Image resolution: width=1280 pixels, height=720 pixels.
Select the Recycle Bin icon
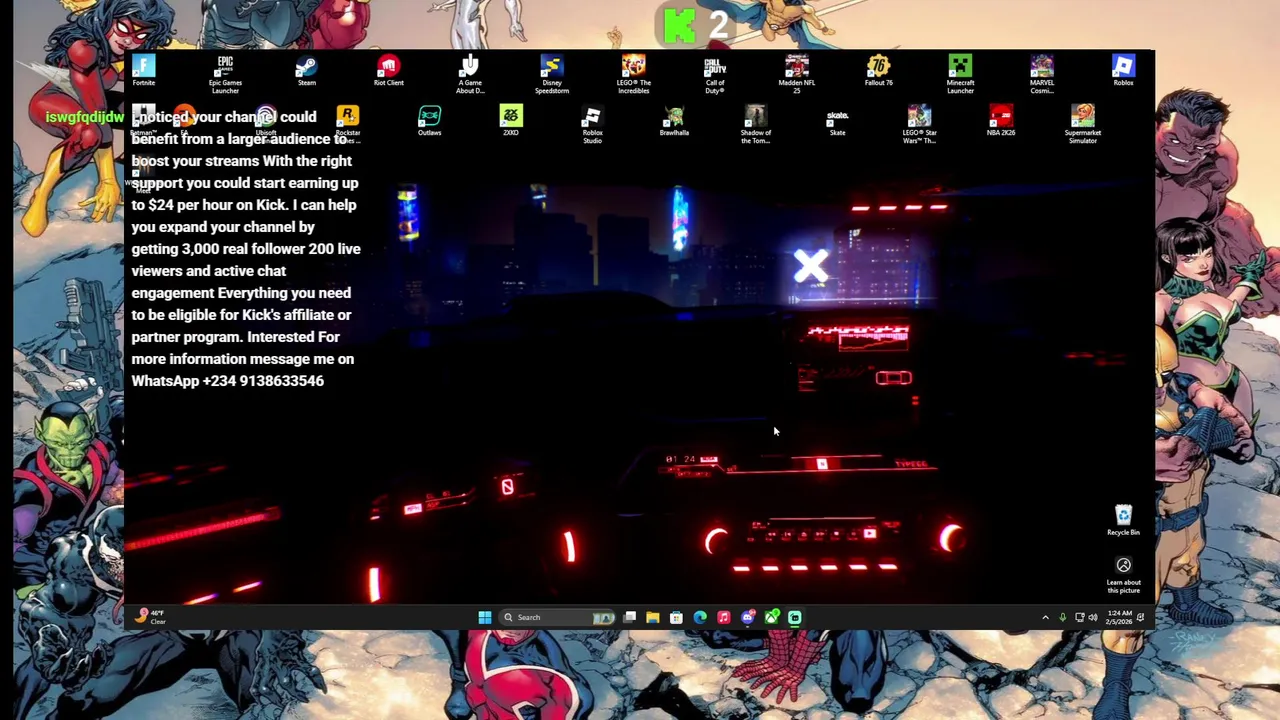pyautogui.click(x=1123, y=520)
